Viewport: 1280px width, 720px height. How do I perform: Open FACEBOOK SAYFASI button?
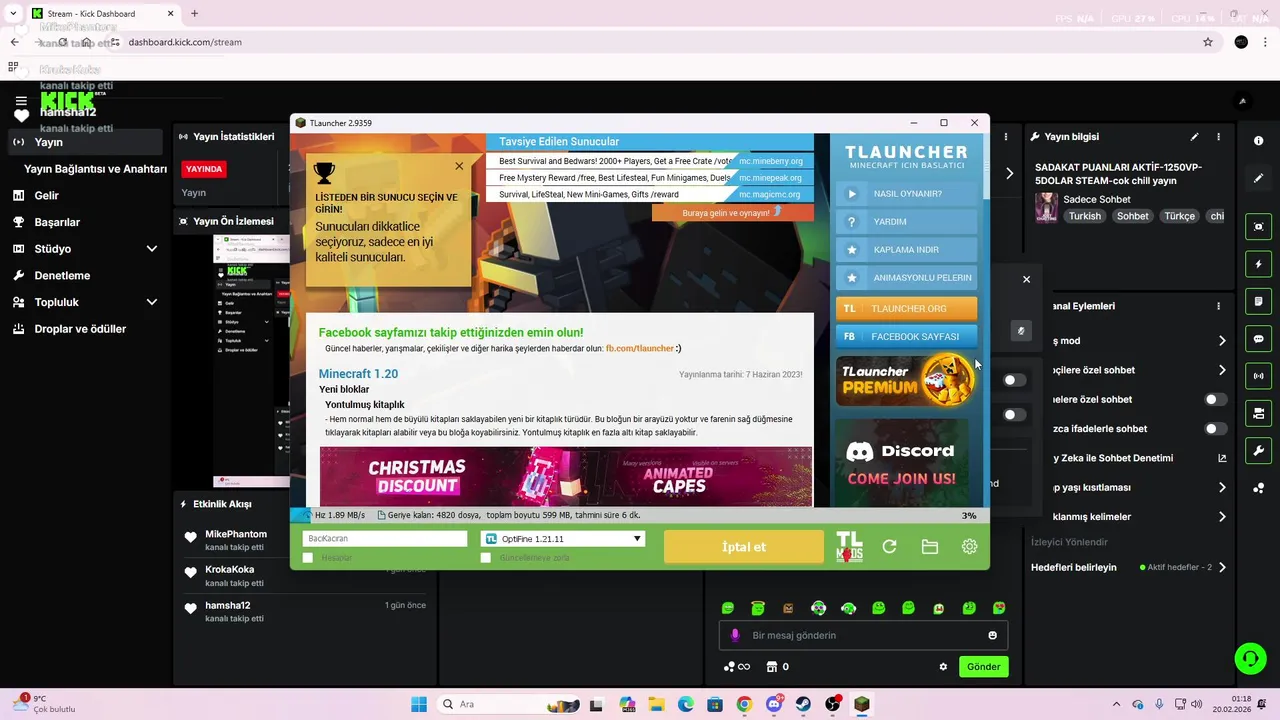906,337
